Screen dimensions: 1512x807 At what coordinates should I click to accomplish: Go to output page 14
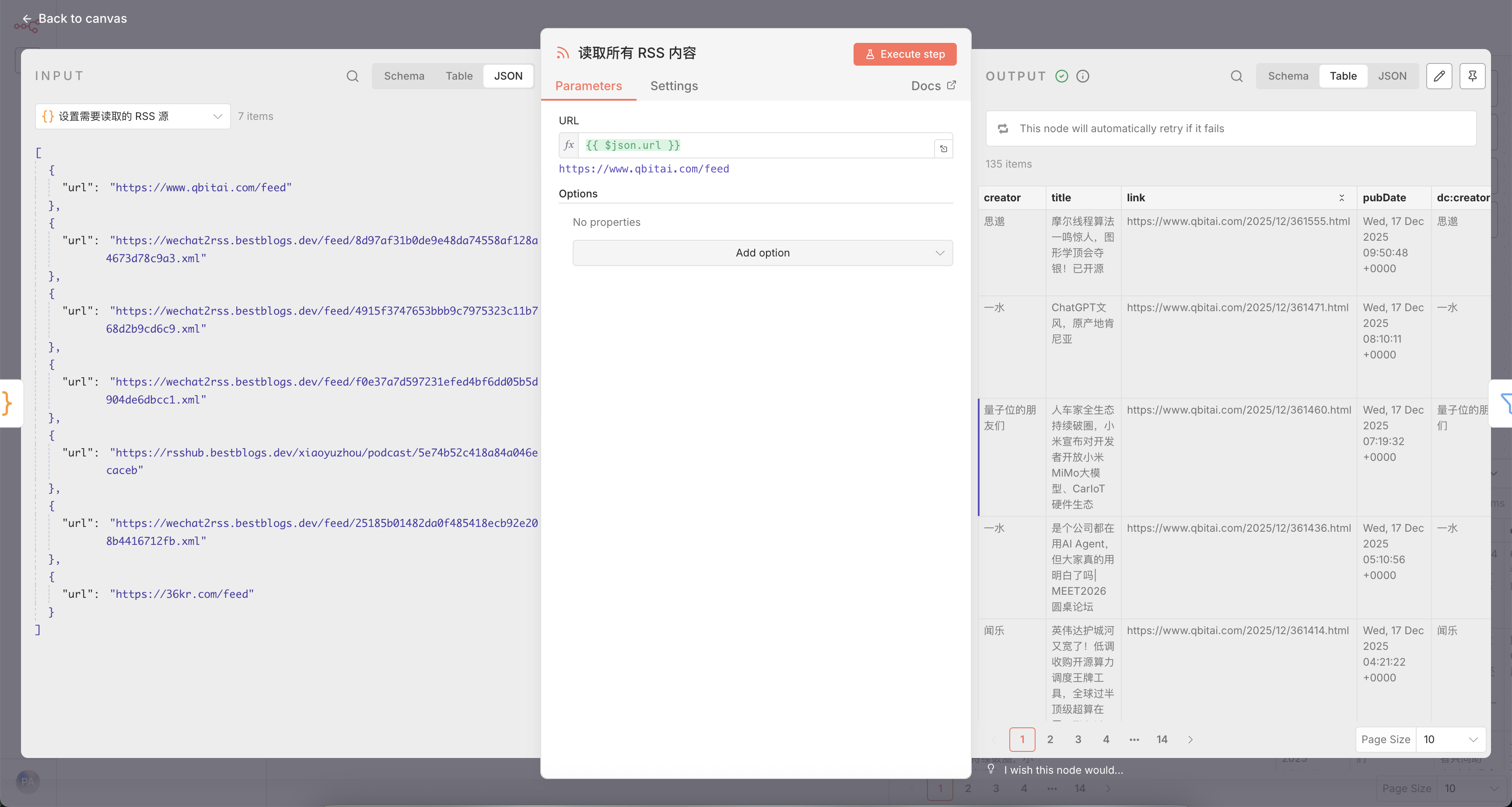click(1162, 739)
